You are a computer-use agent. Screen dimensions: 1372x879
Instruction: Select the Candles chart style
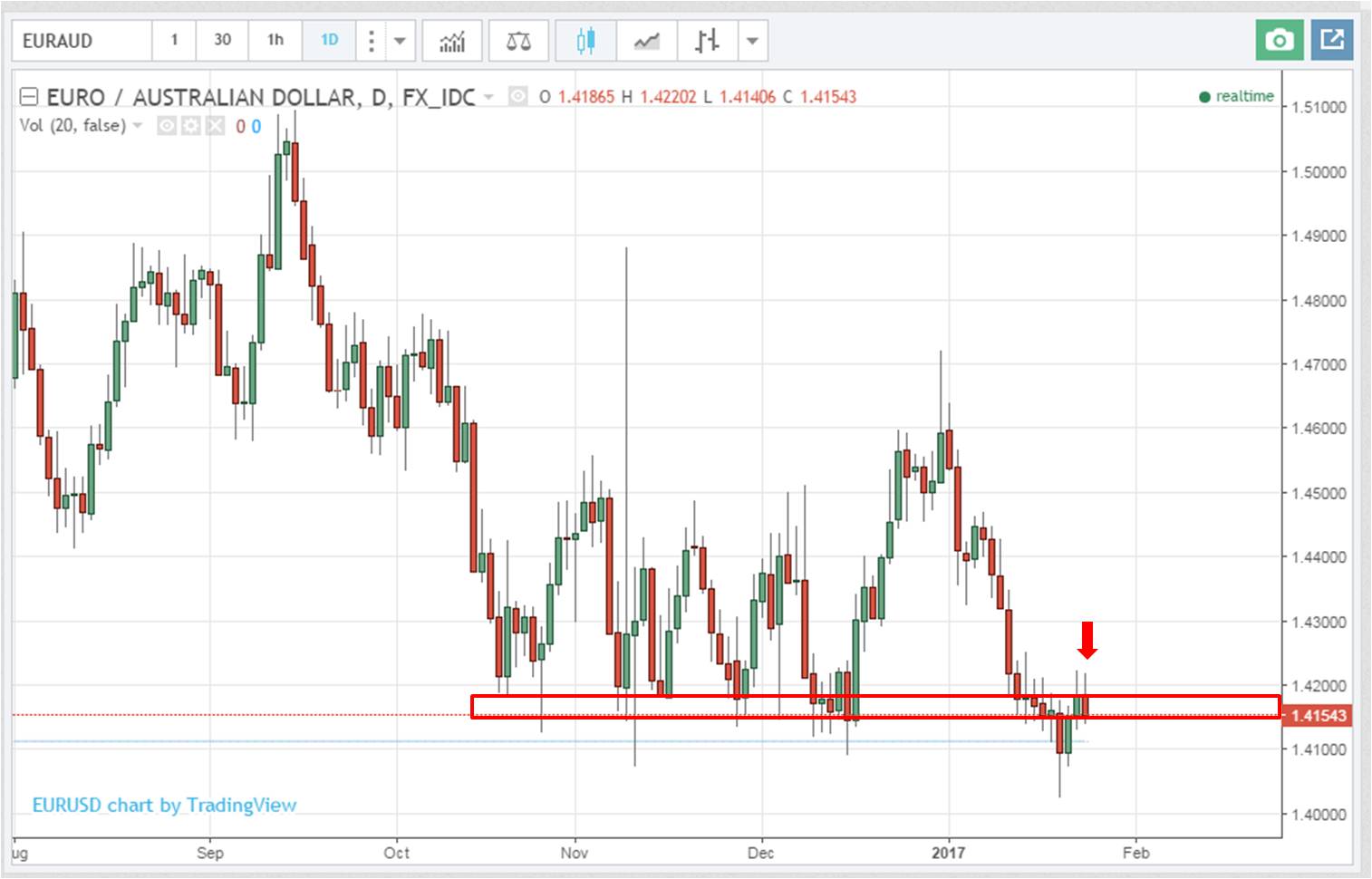(585, 41)
